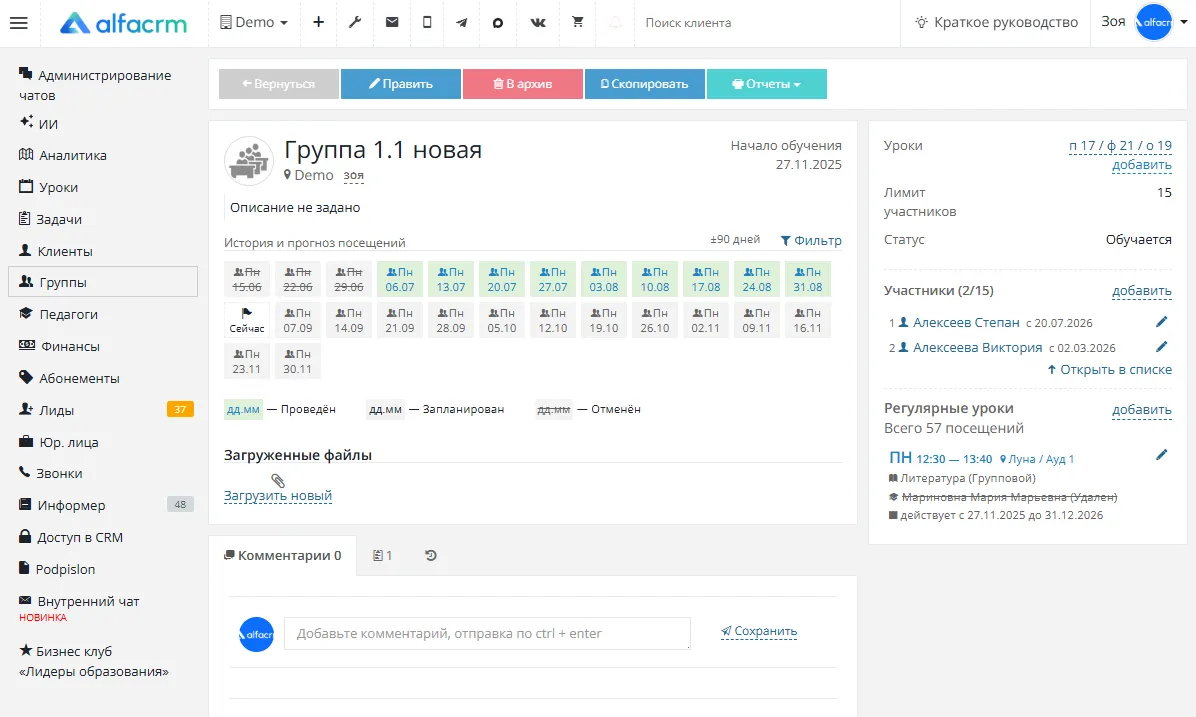This screenshot has height=717, width=1196.
Task: Open the wrench settings icon
Action: [x=355, y=22]
